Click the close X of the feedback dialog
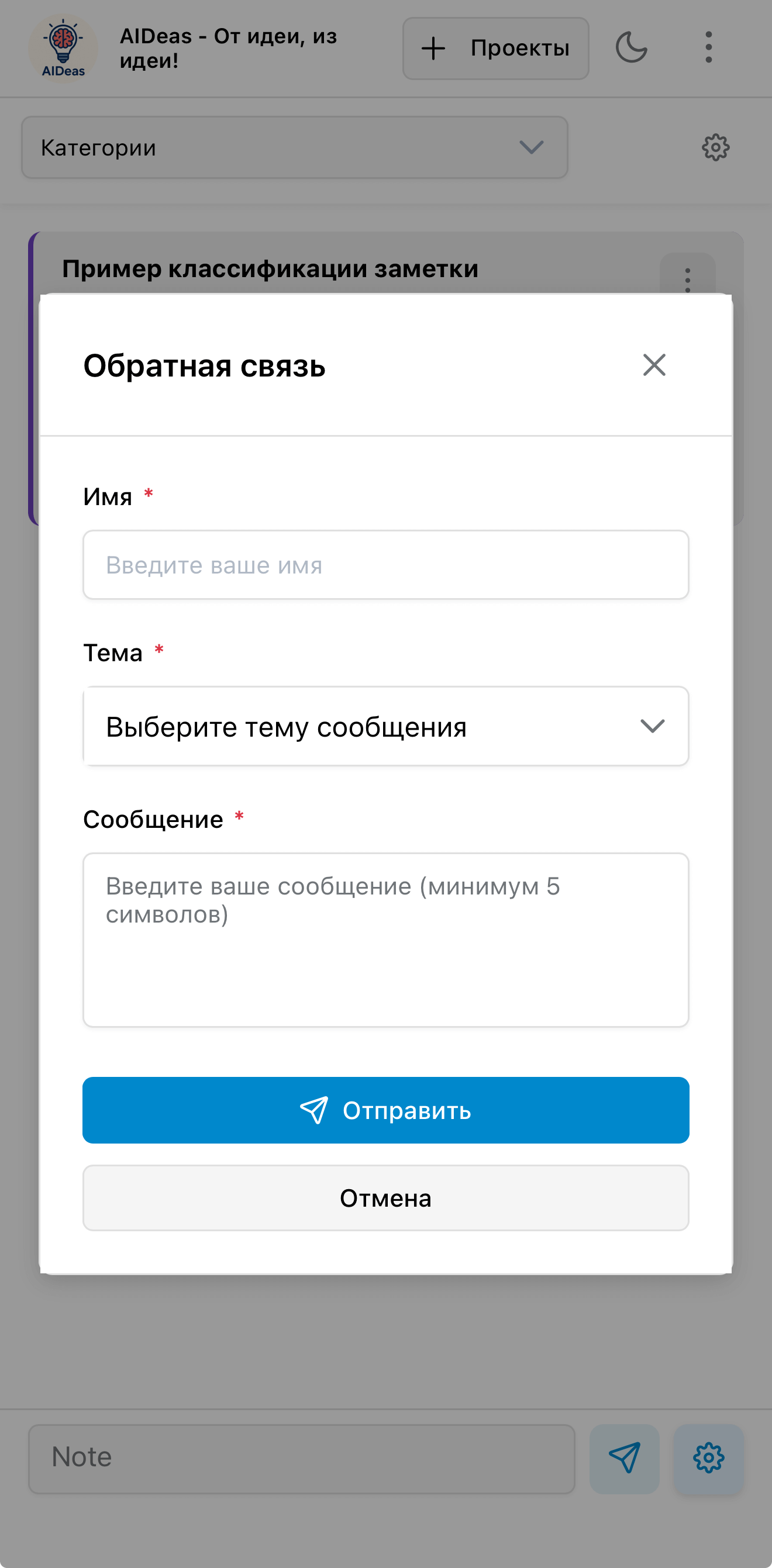The width and height of the screenshot is (772, 1568). pyautogui.click(x=654, y=365)
